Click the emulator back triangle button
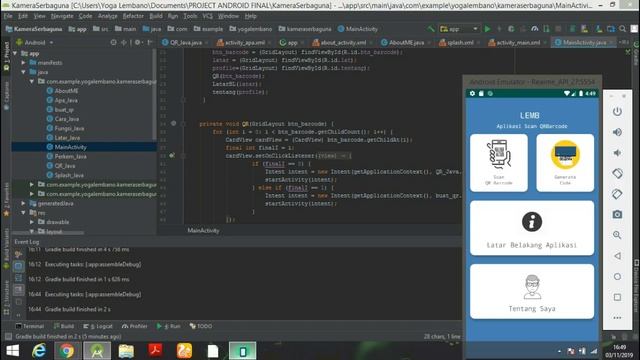 pos(617,256)
